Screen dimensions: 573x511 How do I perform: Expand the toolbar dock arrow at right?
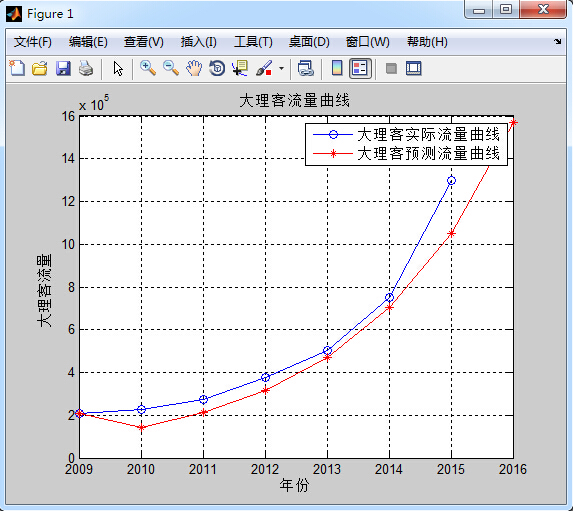coord(557,42)
